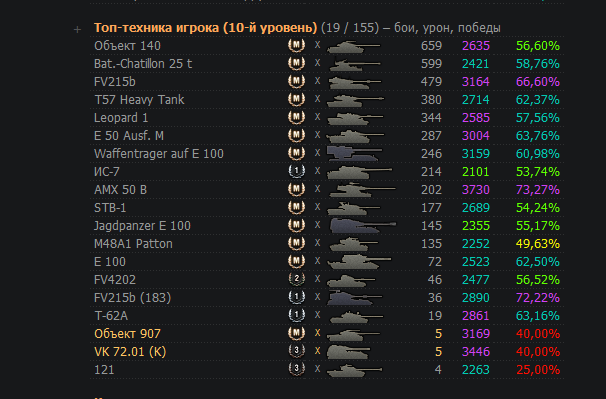Screen dimensions: 606x399
Task: Click the VK 72.01 (K) tank silhouette
Action: [349, 351]
